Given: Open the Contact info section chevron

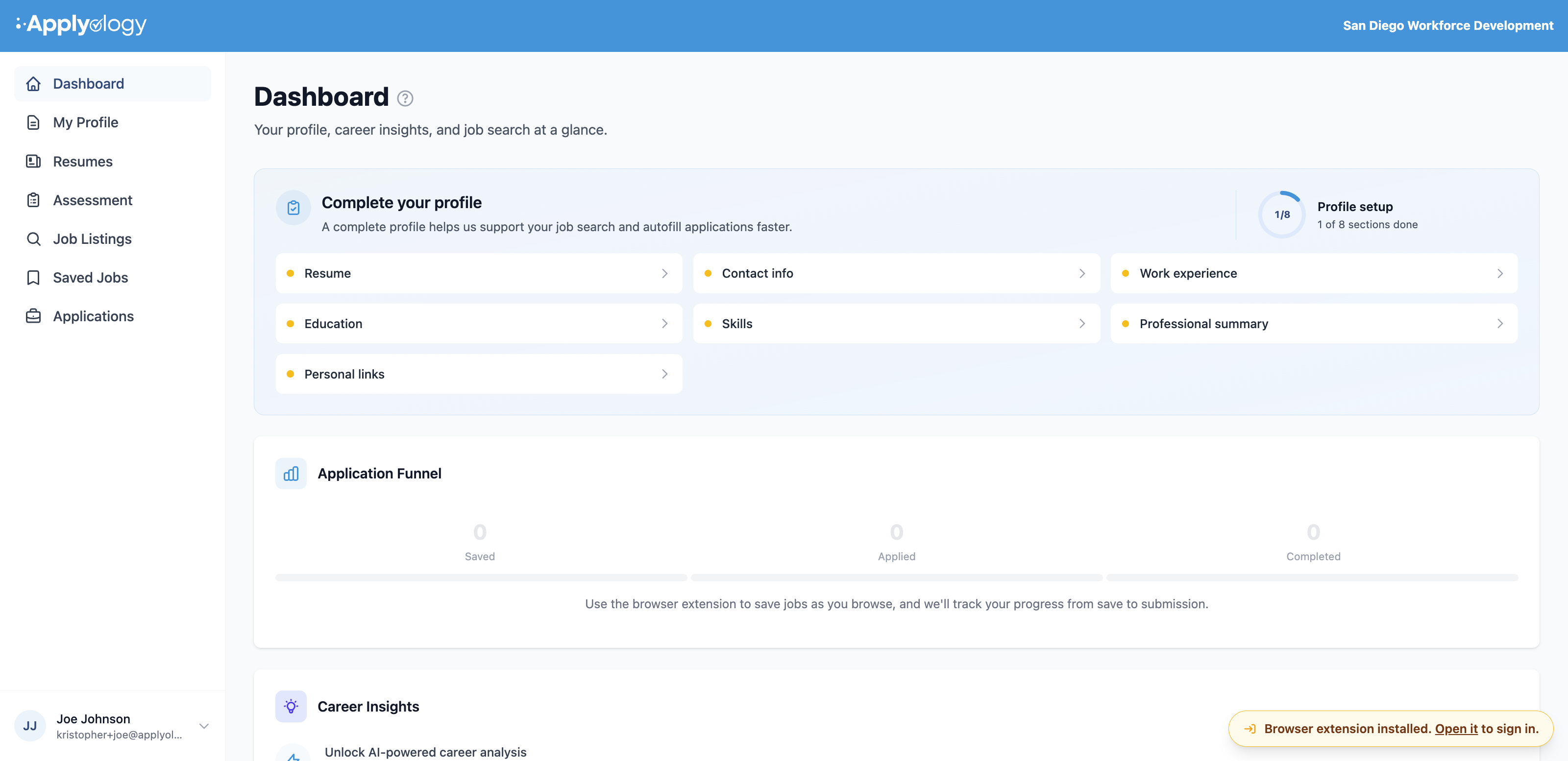Looking at the screenshot, I should pyautogui.click(x=1082, y=274).
